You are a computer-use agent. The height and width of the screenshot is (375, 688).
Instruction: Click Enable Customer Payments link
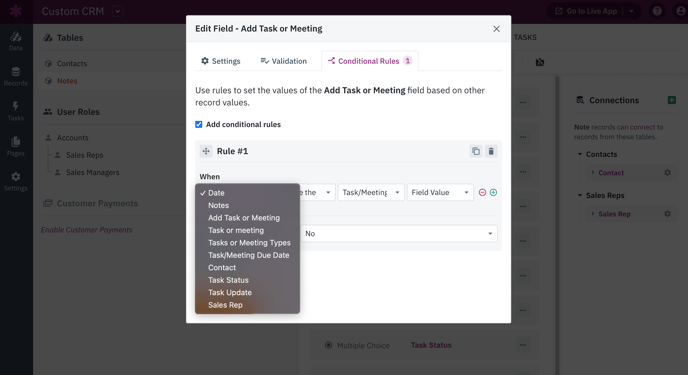click(86, 230)
